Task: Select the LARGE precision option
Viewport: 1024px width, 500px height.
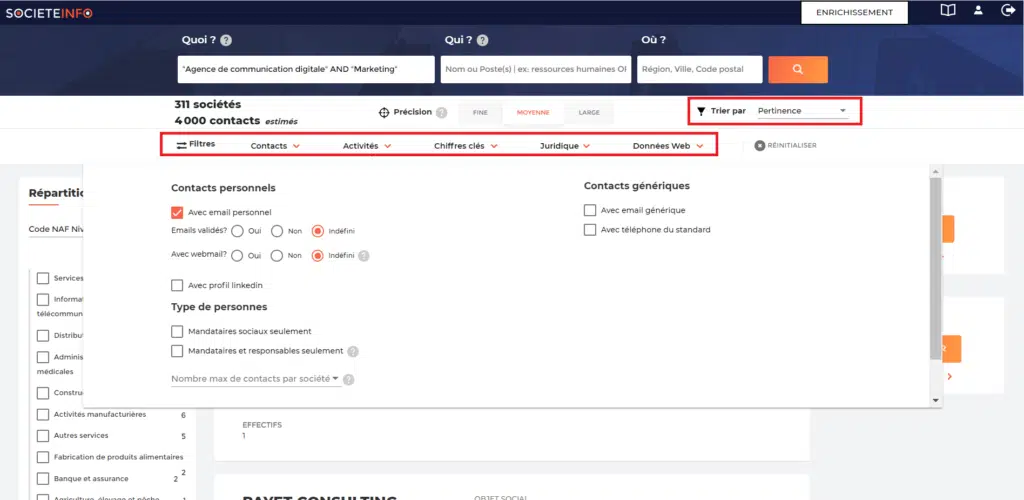Action: click(589, 113)
